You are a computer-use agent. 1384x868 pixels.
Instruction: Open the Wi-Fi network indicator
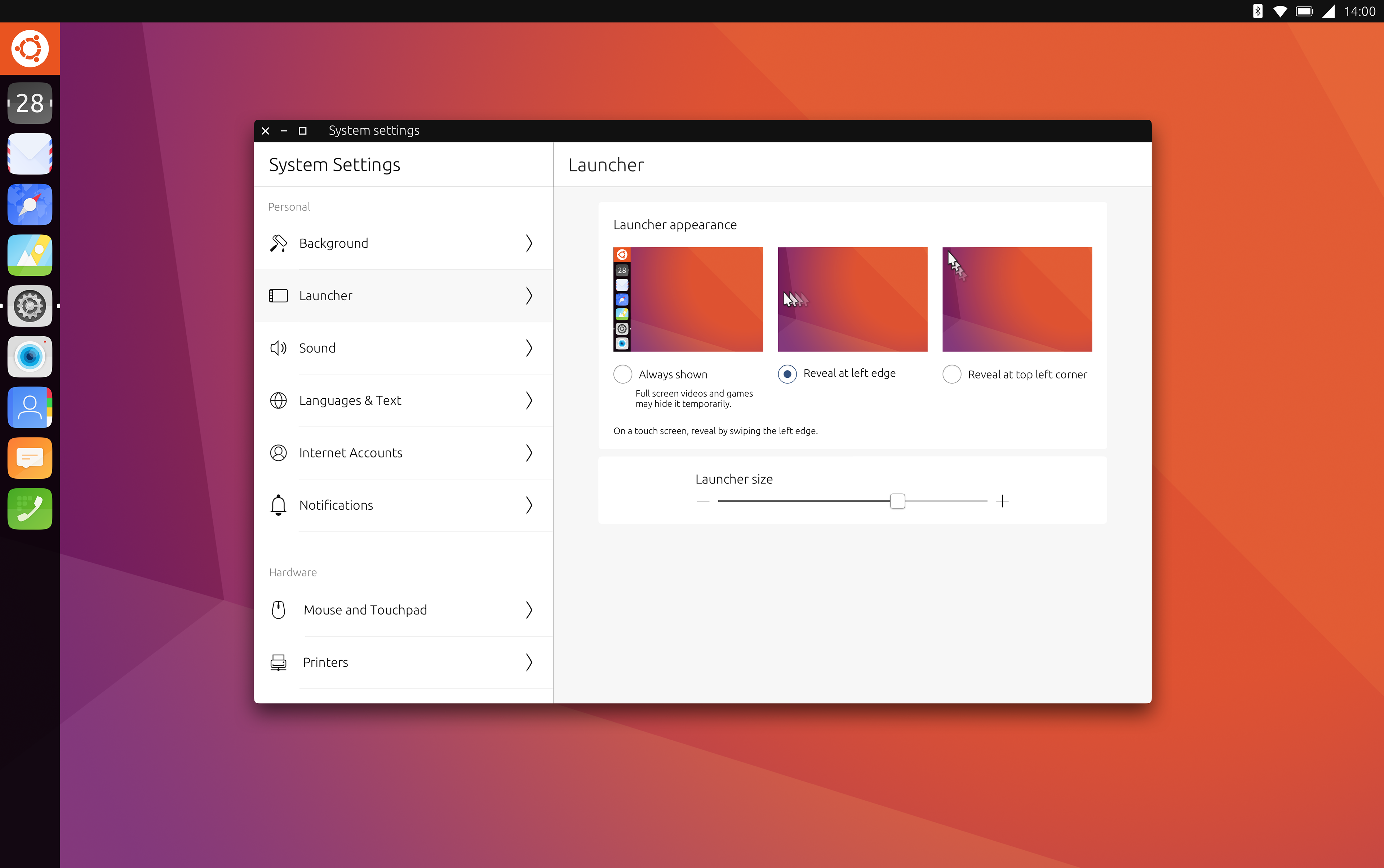(1280, 12)
